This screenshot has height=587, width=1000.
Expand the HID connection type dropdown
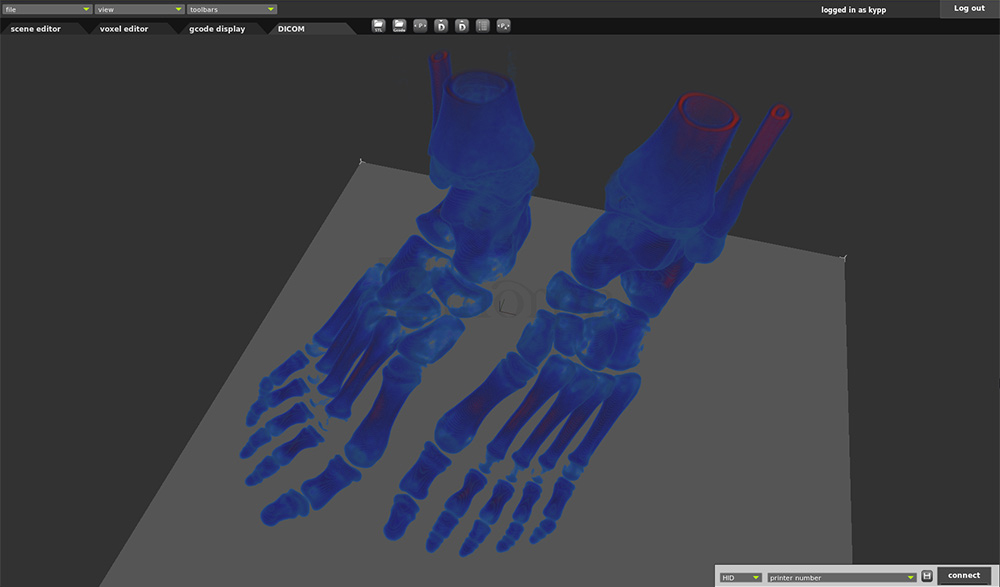pos(740,577)
